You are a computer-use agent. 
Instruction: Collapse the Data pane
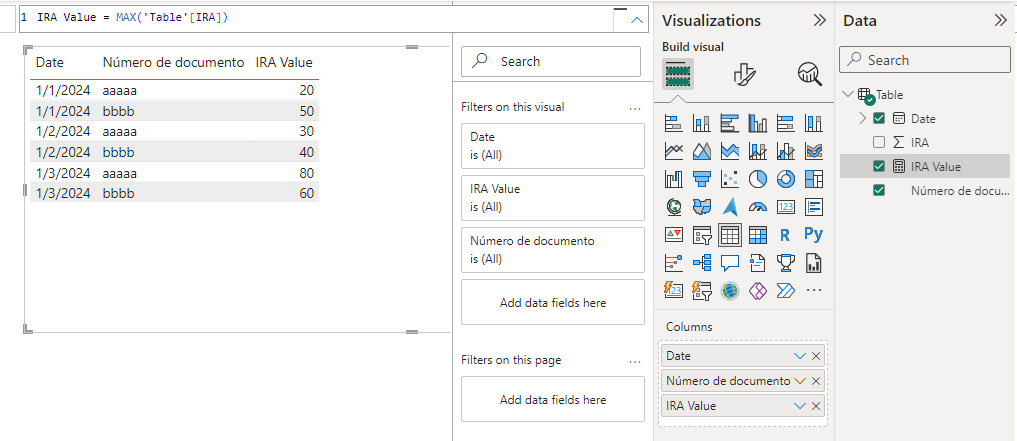coord(1000,21)
